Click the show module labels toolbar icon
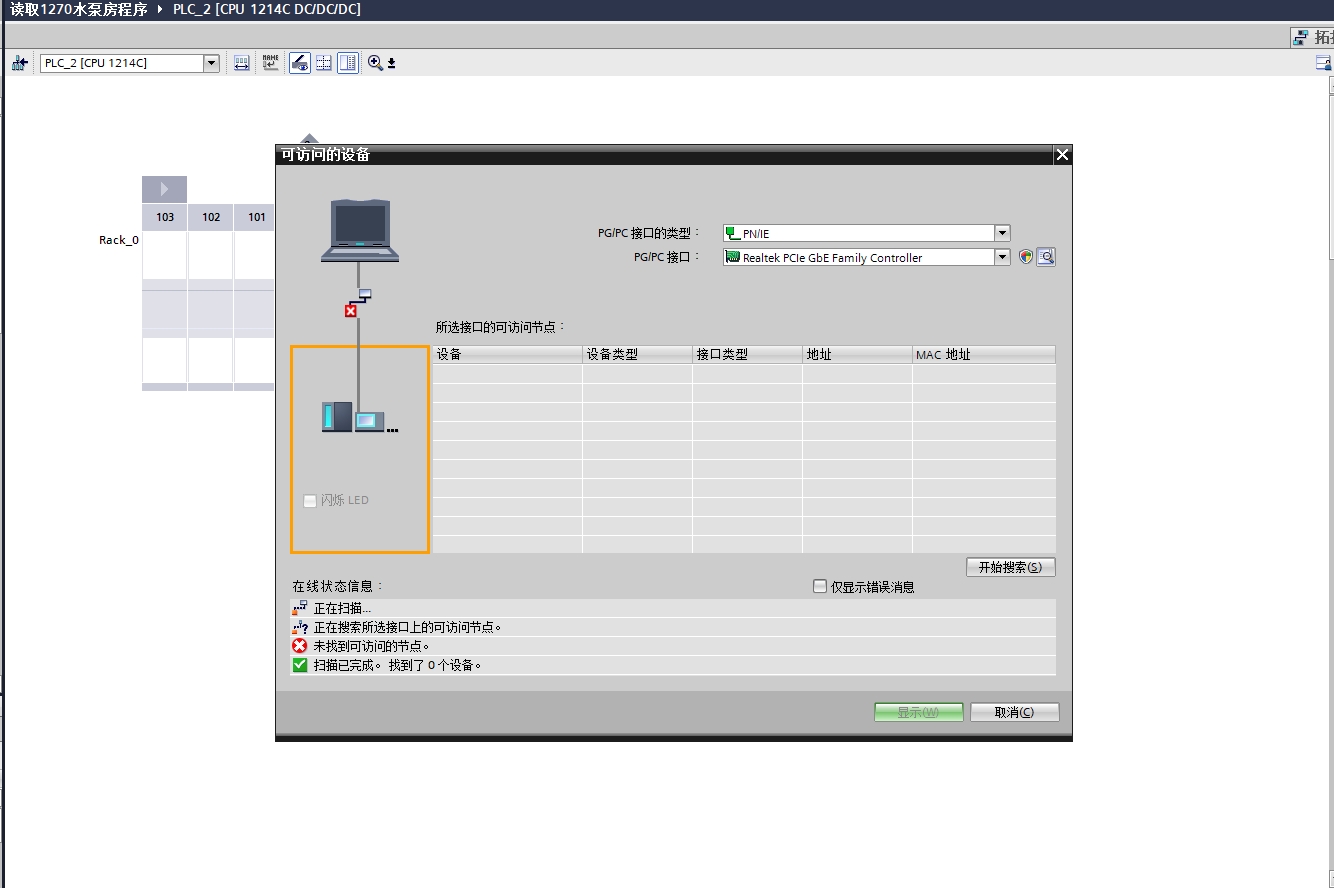 click(241, 63)
